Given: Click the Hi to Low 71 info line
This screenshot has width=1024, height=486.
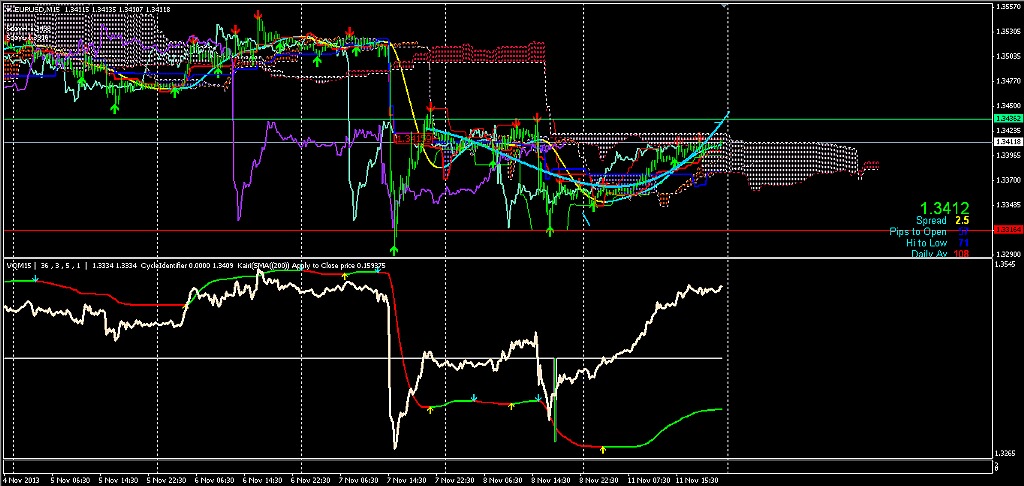Looking at the screenshot, I should pos(938,242).
